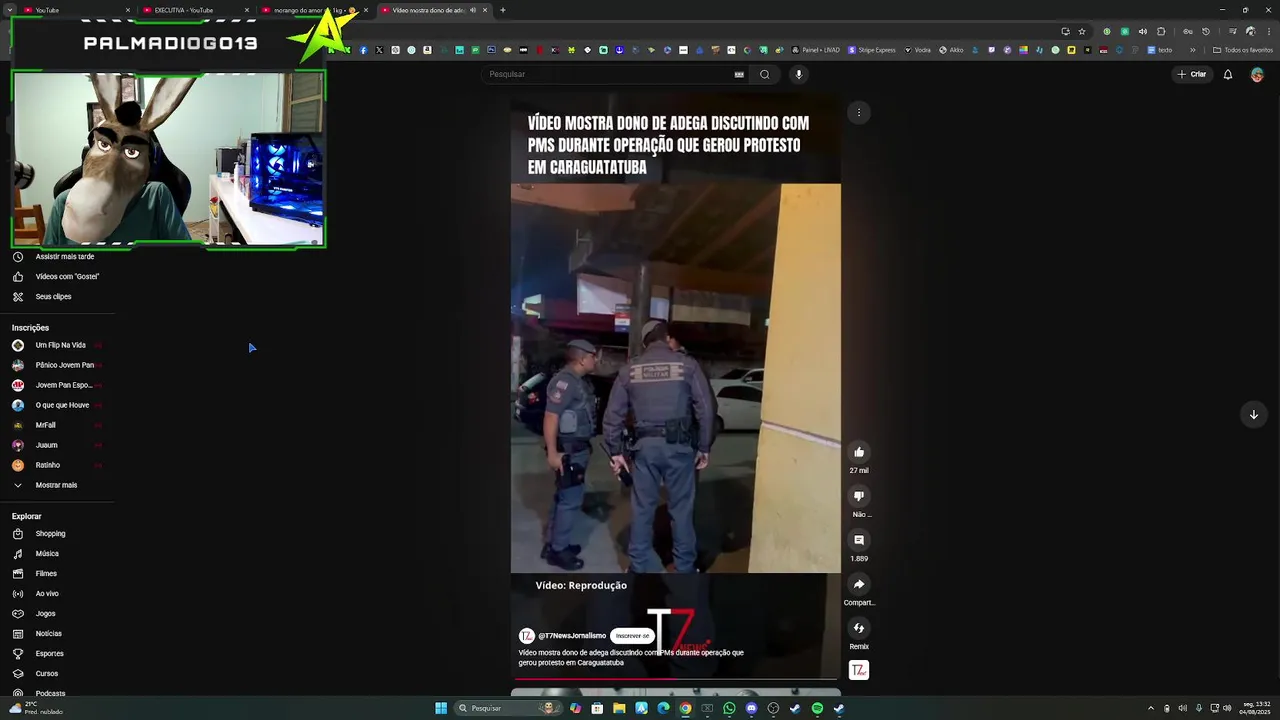Open WhatsApp from taskbar
Screen dimensions: 1280x720
click(x=729, y=708)
